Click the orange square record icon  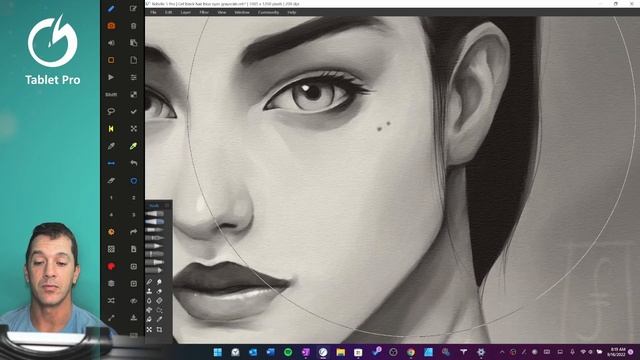tap(111, 60)
